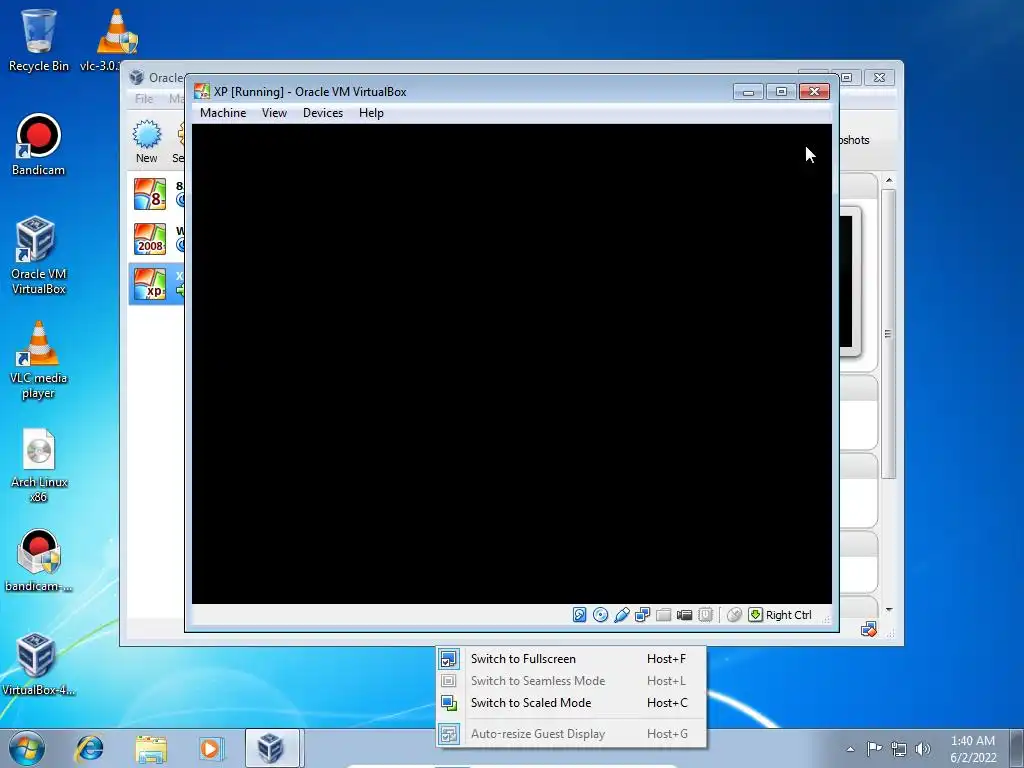The width and height of the screenshot is (1024, 768).
Task: Click the network icon at Manager window's bottom-right
Action: [868, 630]
